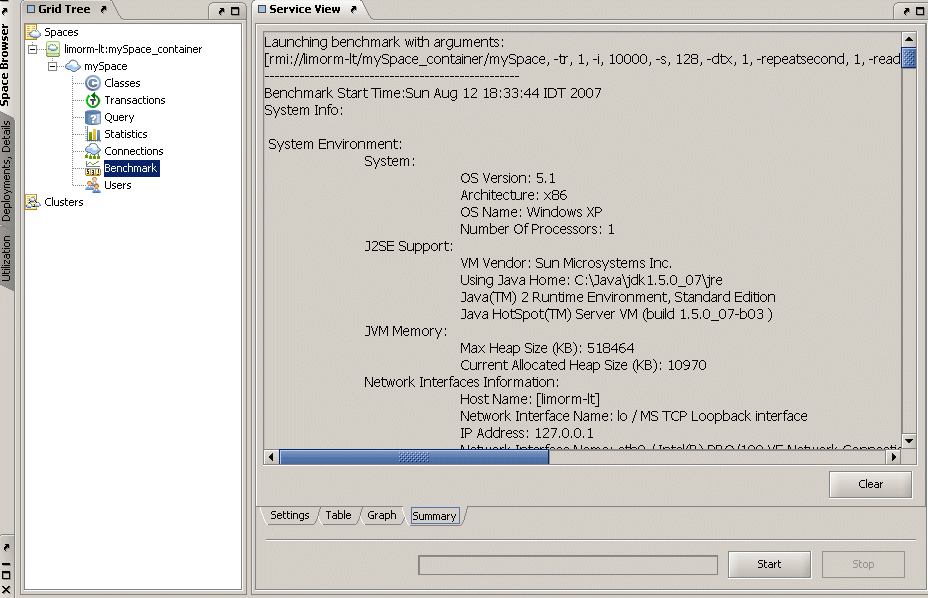The height and width of the screenshot is (598, 928).
Task: Open the Table tab
Action: (338, 515)
